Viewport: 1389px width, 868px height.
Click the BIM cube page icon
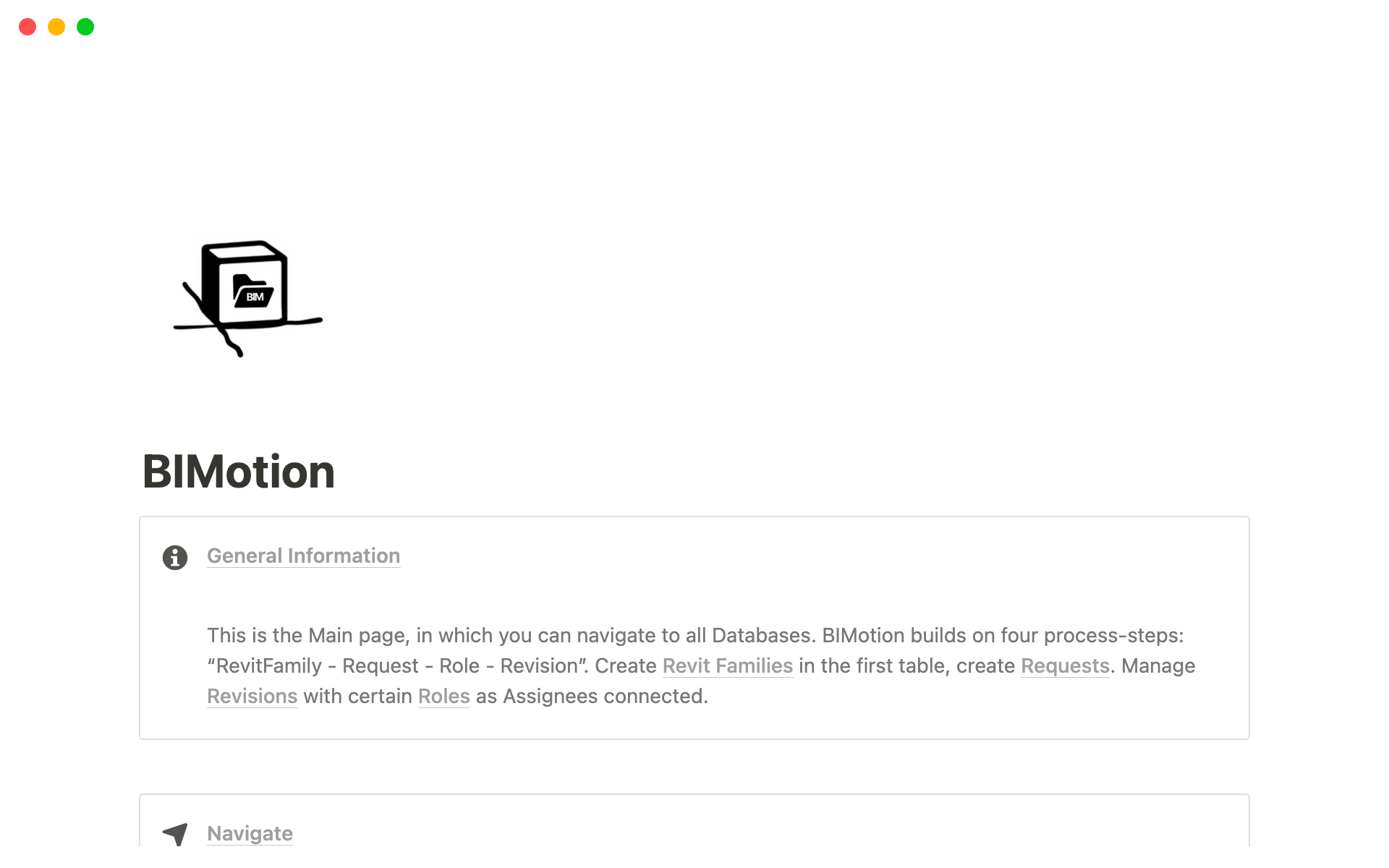247,297
